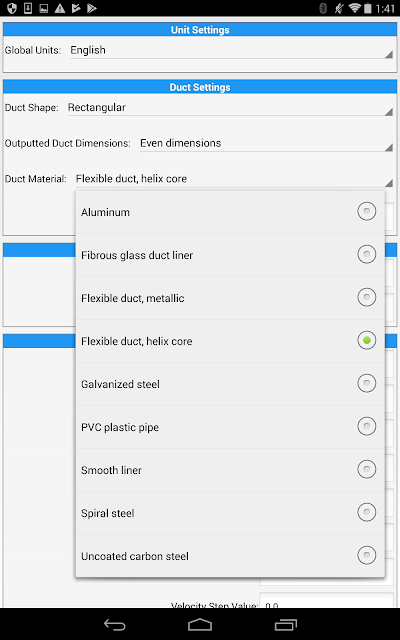
Task: Expand the Even dimensions dropdown
Action: coord(267,144)
